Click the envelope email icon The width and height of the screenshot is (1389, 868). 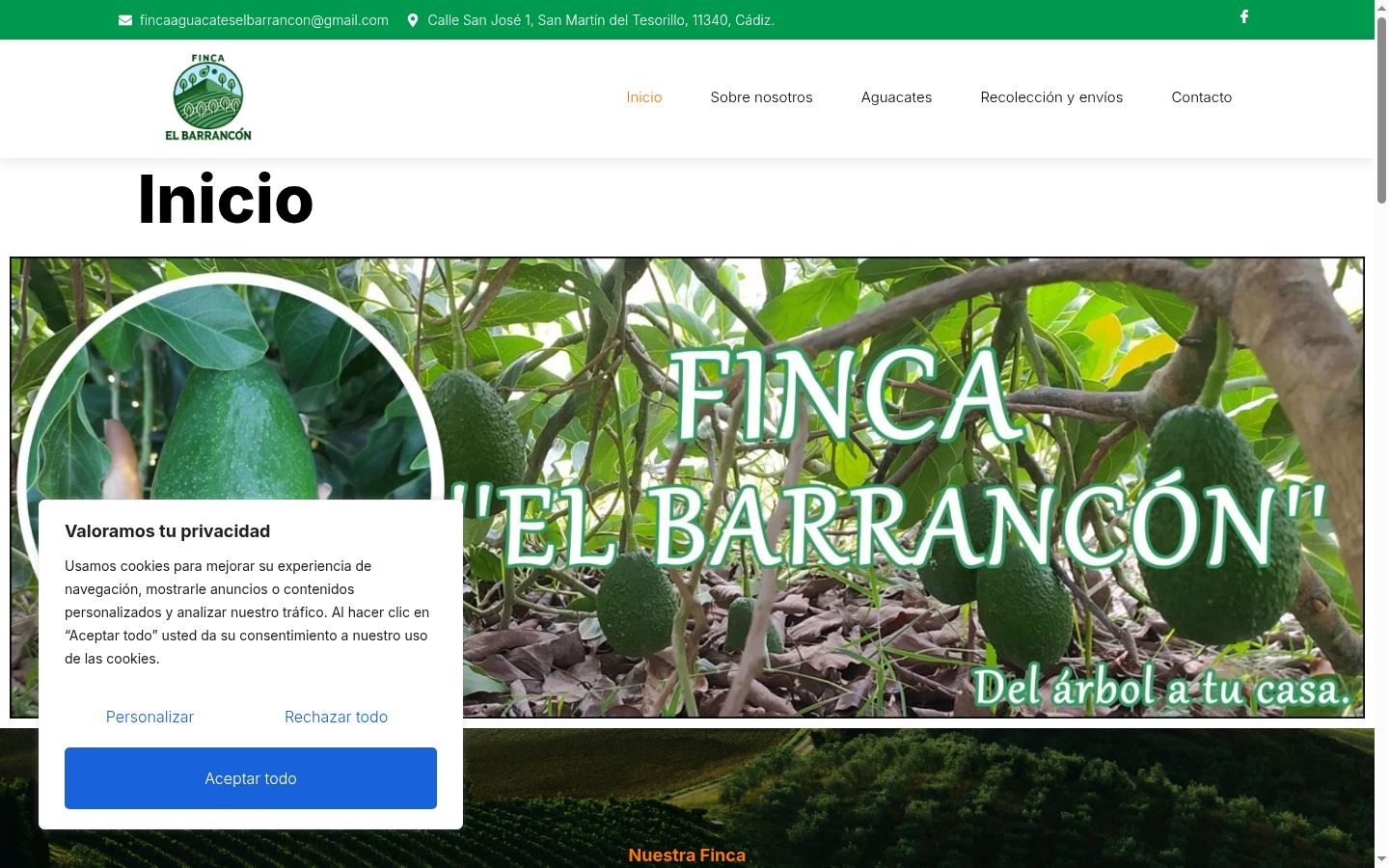click(x=125, y=20)
